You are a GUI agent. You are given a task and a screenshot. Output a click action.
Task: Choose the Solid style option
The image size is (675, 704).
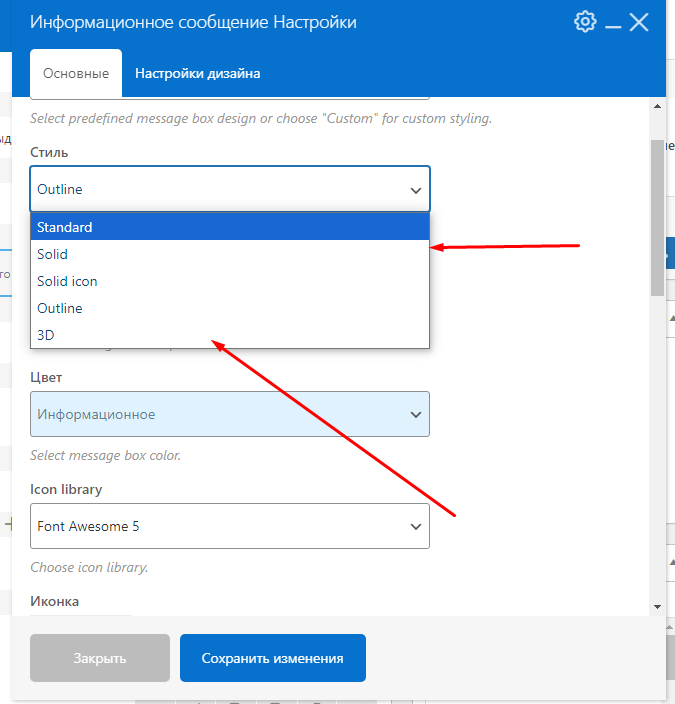230,254
